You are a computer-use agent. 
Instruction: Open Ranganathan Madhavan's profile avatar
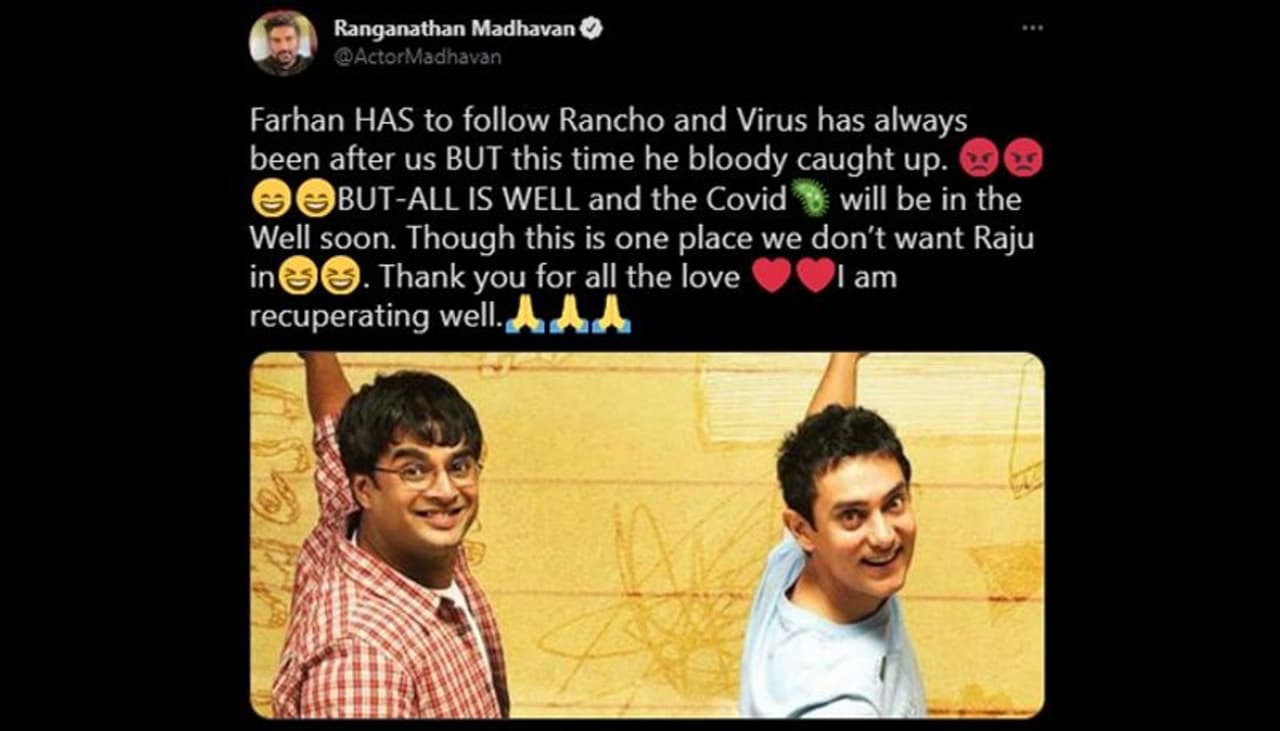(x=283, y=43)
